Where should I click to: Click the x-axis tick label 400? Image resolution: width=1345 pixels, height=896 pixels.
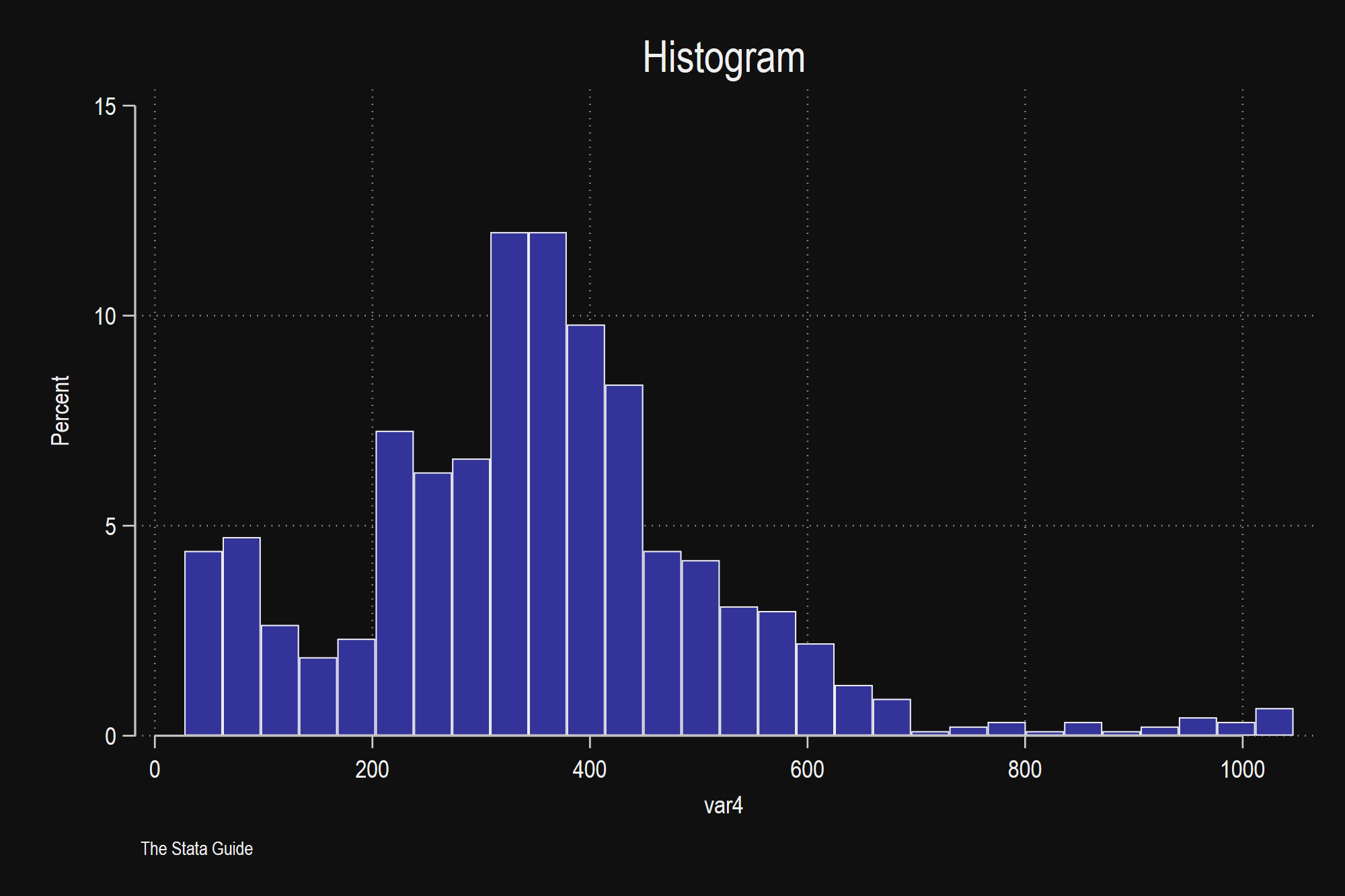coord(589,770)
